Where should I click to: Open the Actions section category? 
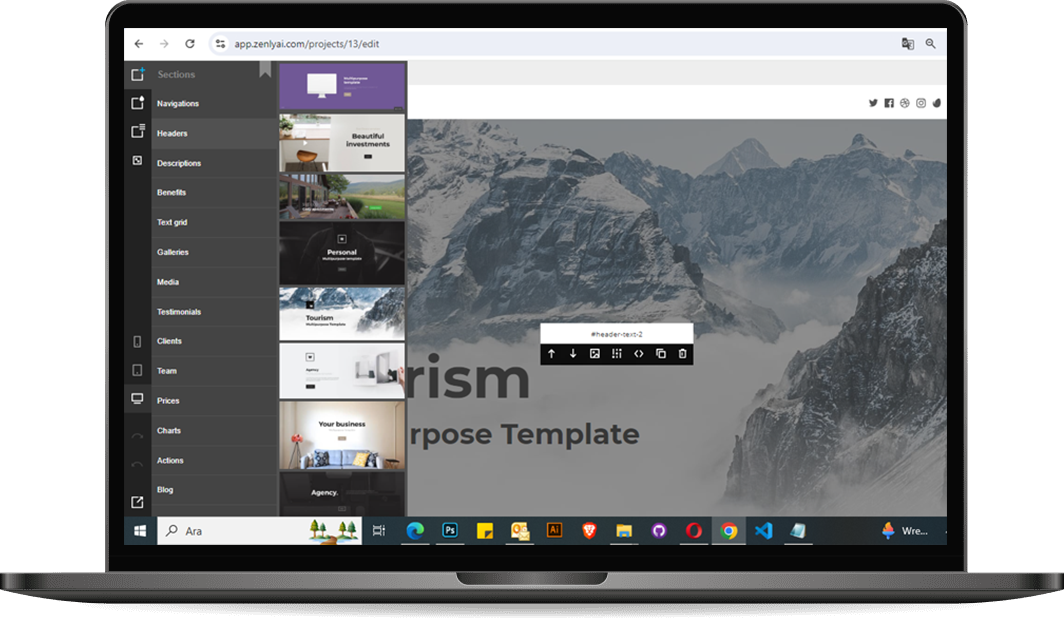(x=214, y=460)
